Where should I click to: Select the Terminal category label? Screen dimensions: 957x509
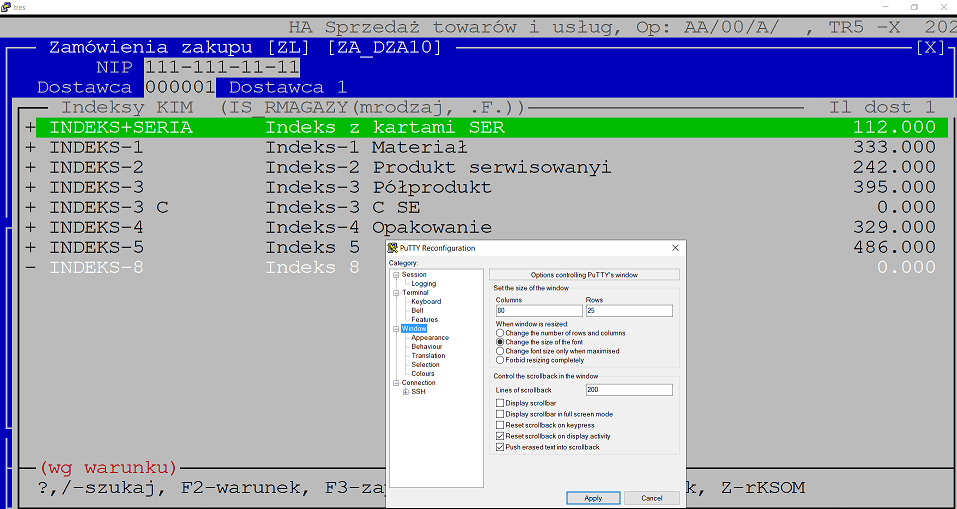pyautogui.click(x=415, y=292)
